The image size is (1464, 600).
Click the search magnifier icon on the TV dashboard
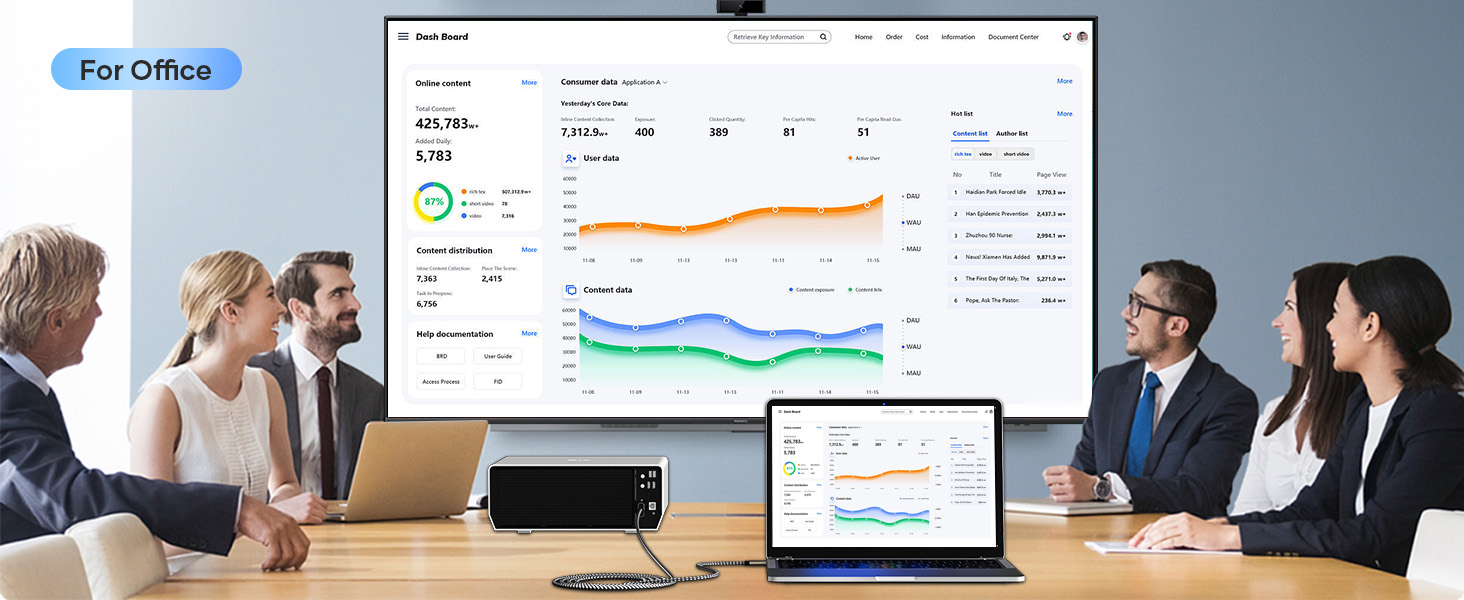[x=823, y=37]
